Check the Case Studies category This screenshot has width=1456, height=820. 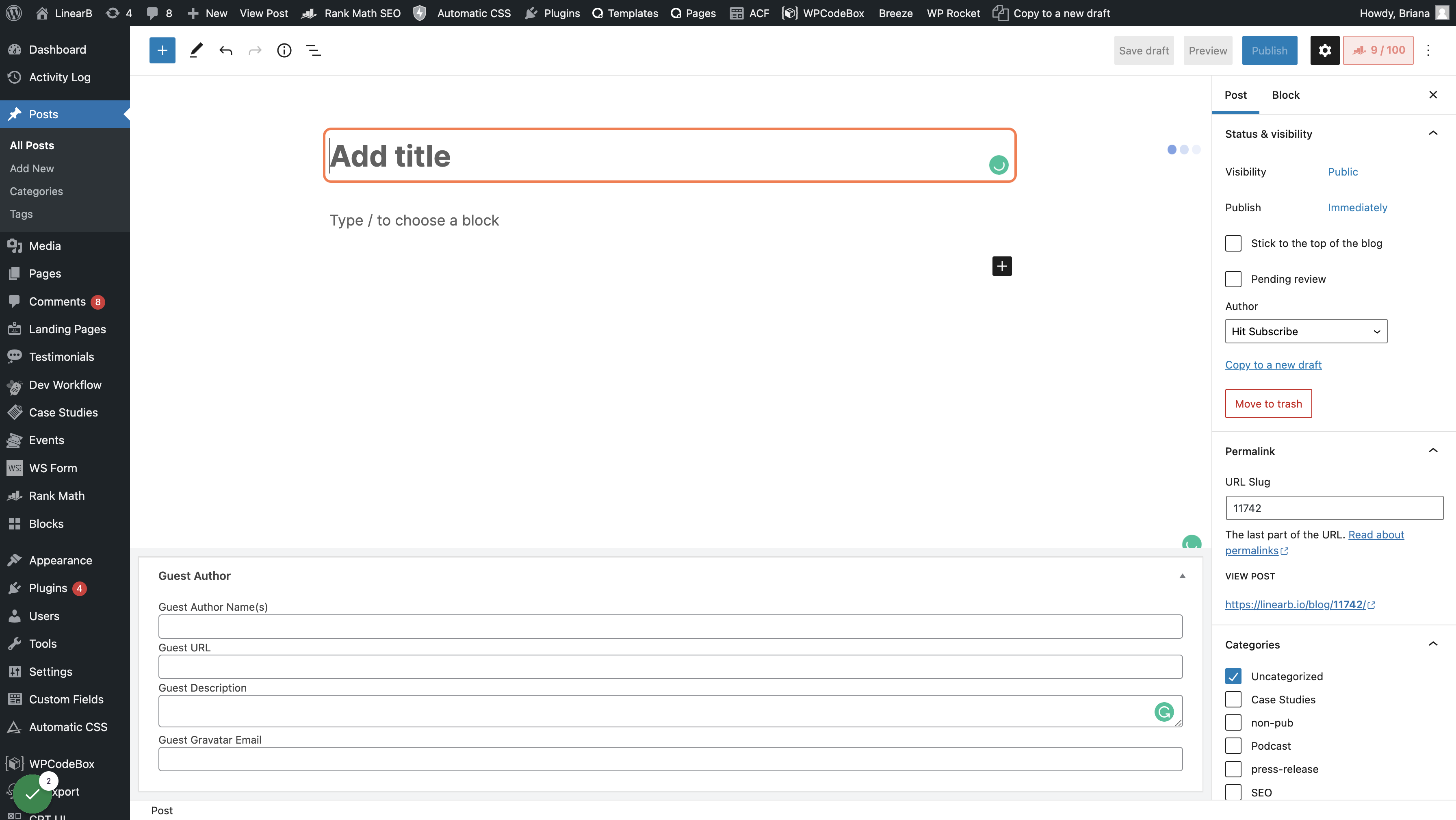1233,700
